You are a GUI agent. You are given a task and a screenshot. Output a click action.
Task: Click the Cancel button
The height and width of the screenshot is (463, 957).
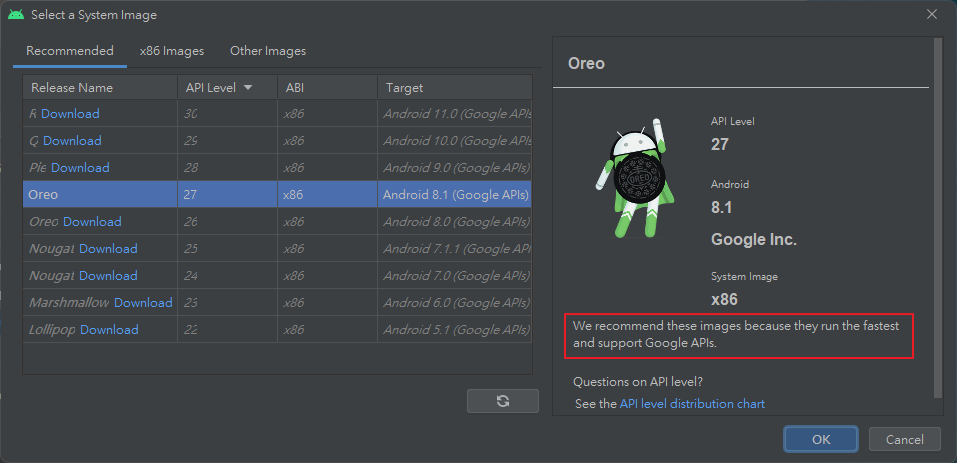[905, 439]
